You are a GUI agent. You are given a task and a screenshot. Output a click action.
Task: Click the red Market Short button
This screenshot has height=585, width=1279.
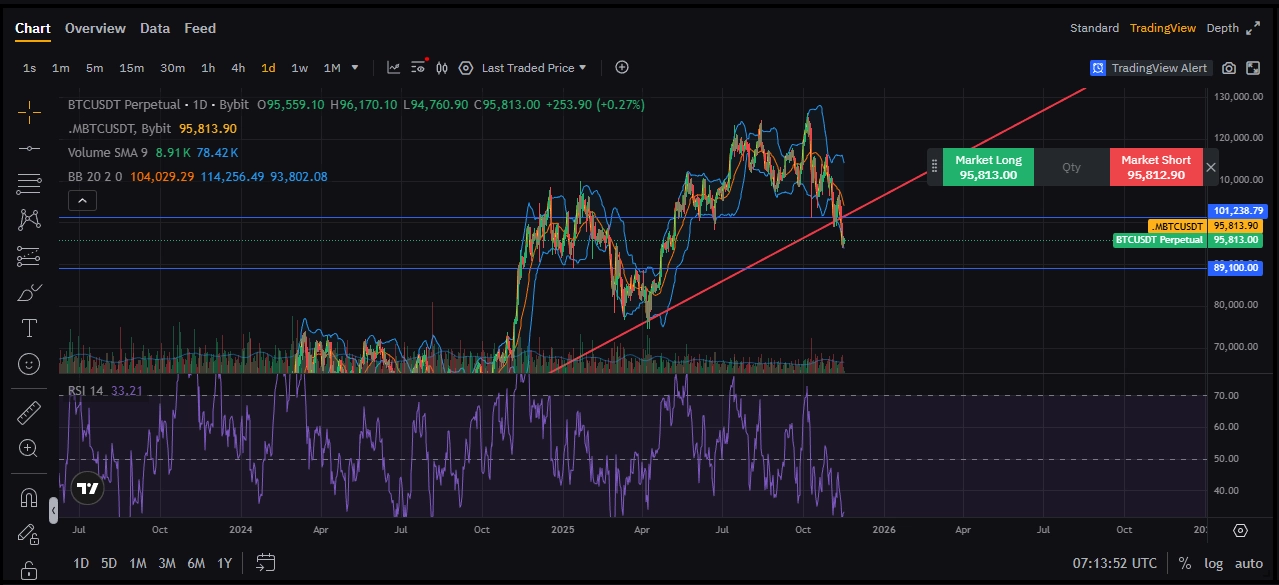coord(1155,167)
